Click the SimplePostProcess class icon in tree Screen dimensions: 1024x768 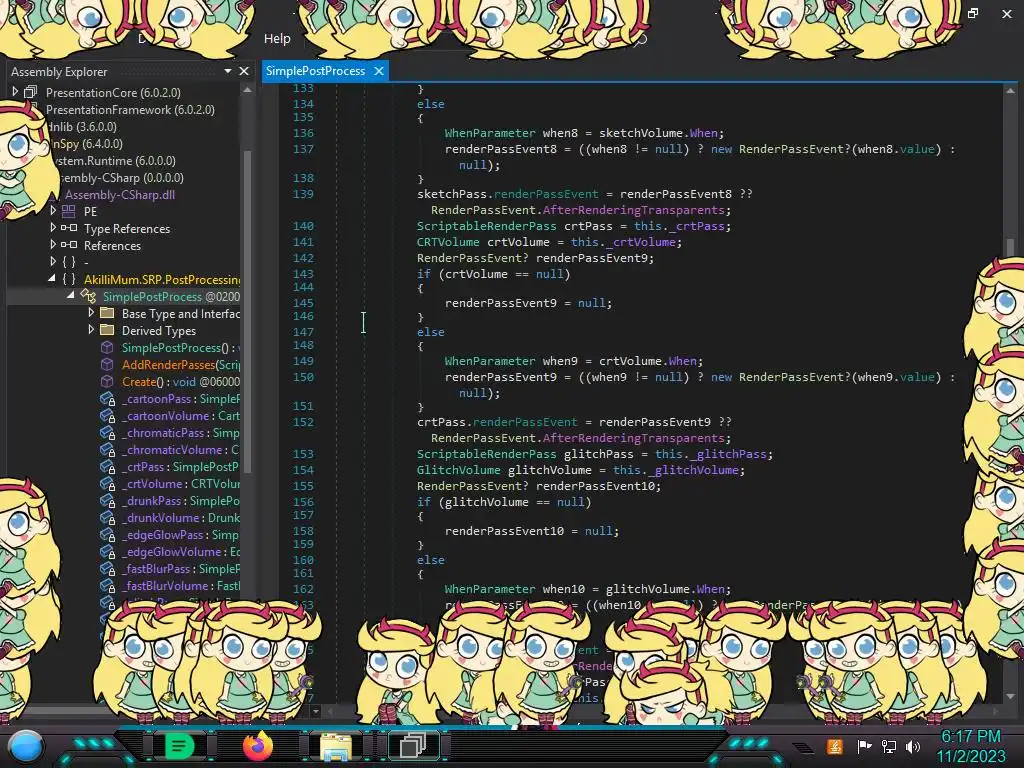click(88, 296)
